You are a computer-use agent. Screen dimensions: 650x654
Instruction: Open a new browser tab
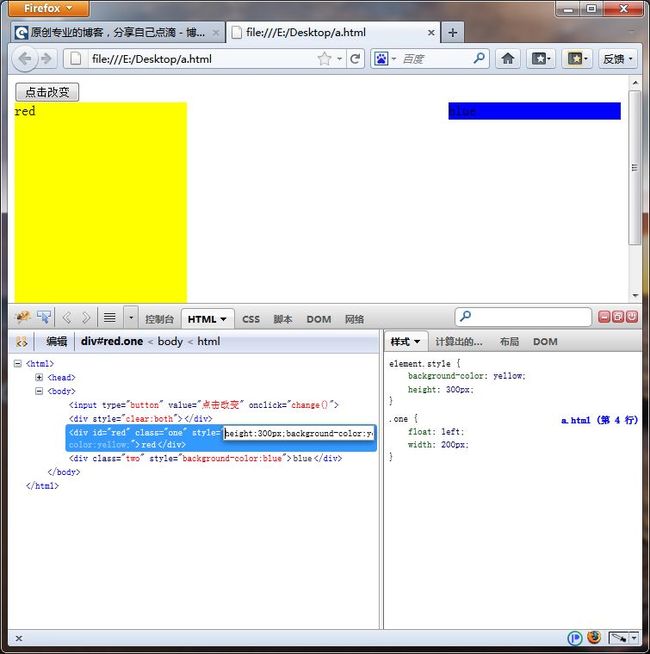453,33
